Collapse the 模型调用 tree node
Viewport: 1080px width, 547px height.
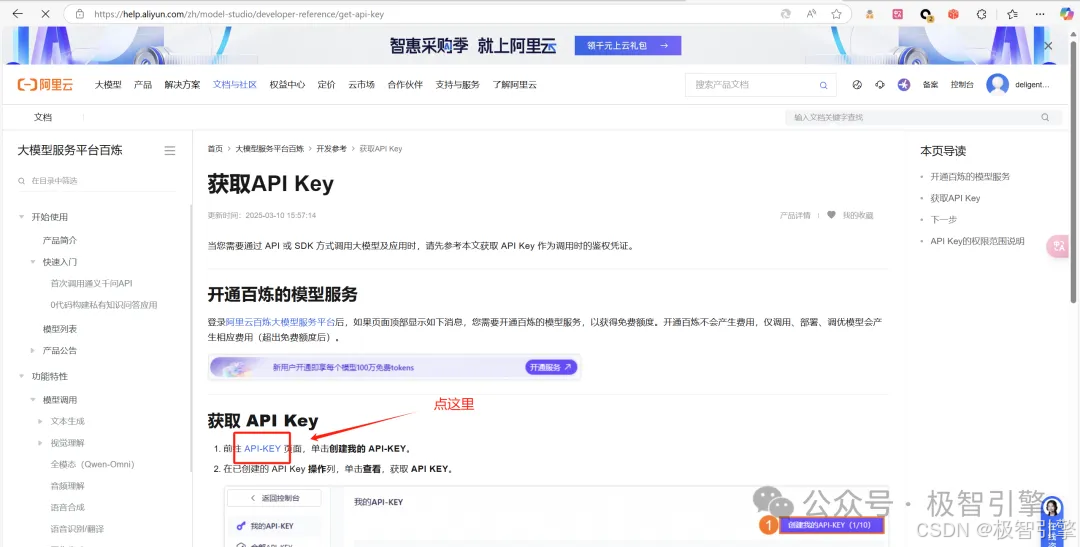click(x=33, y=400)
